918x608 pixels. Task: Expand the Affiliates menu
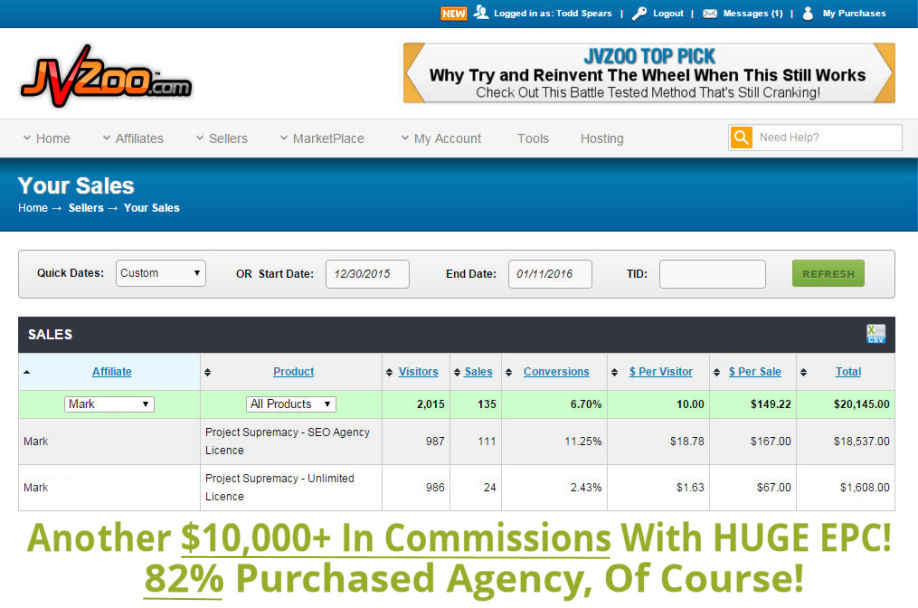pyautogui.click(x=133, y=139)
